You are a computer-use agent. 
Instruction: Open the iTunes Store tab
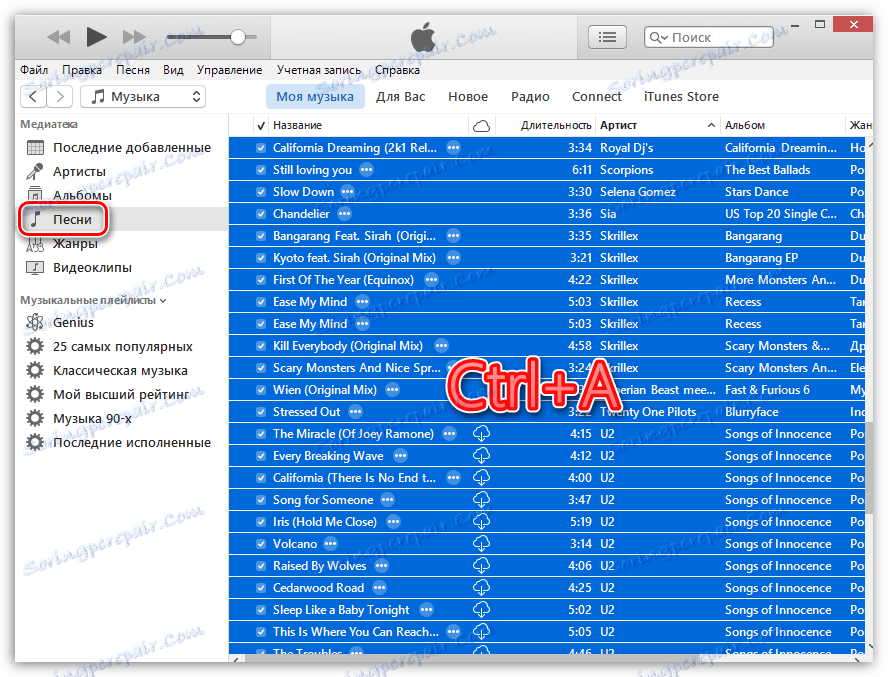tap(681, 97)
